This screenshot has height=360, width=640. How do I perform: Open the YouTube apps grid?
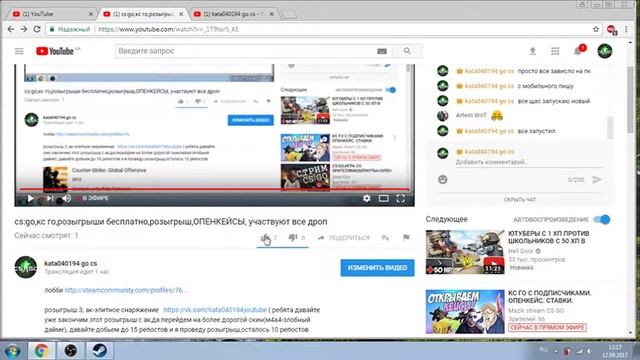click(x=555, y=51)
